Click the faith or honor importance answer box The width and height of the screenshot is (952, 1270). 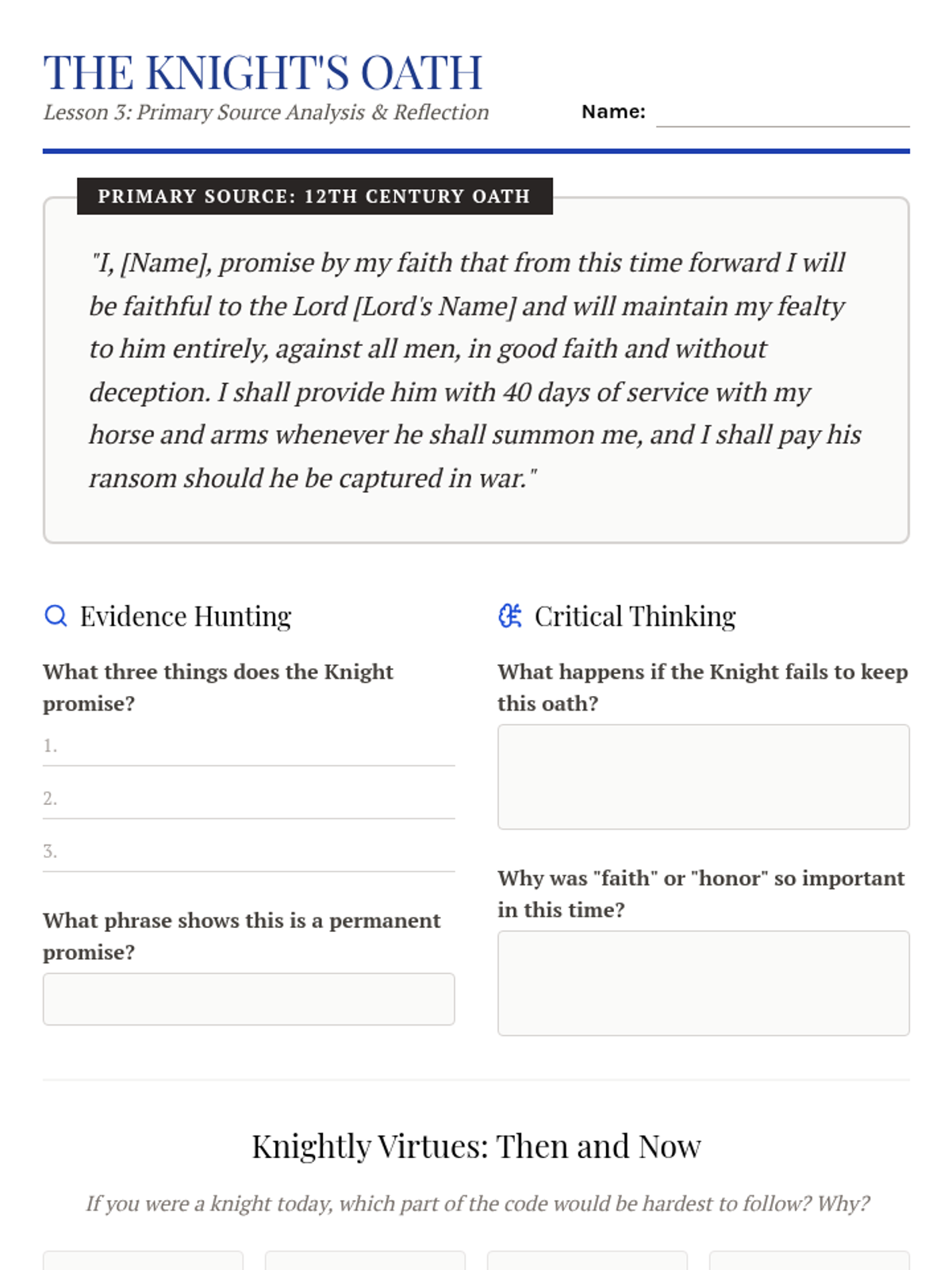703,983
